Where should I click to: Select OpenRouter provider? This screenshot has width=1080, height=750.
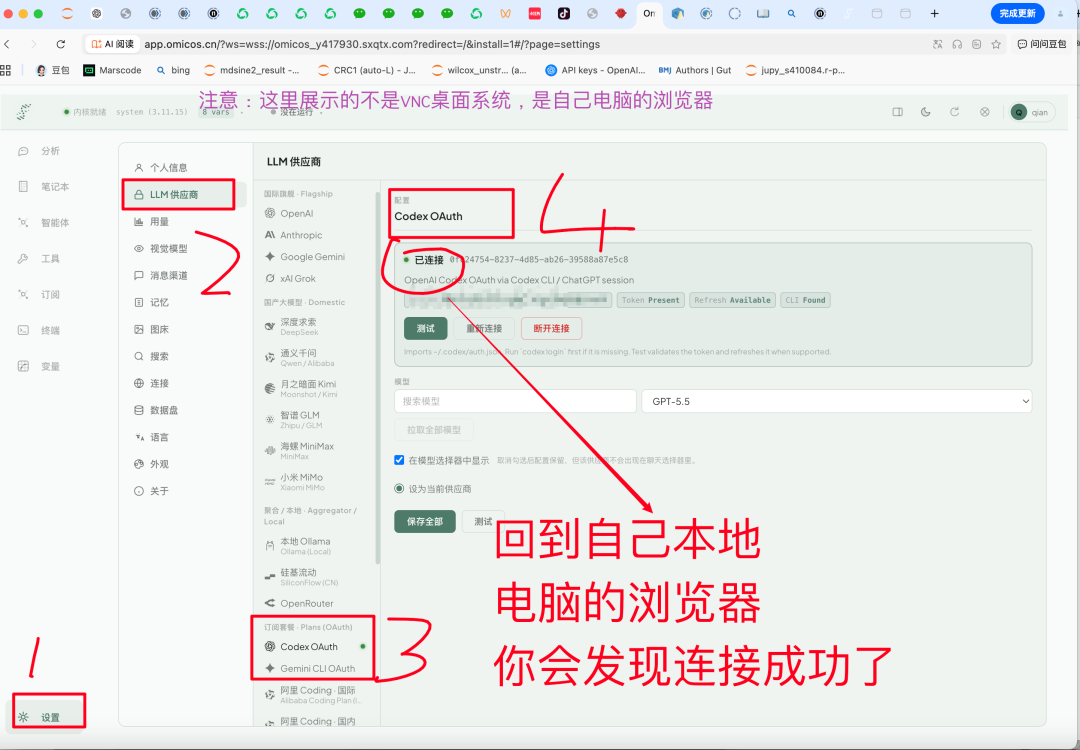(300, 603)
